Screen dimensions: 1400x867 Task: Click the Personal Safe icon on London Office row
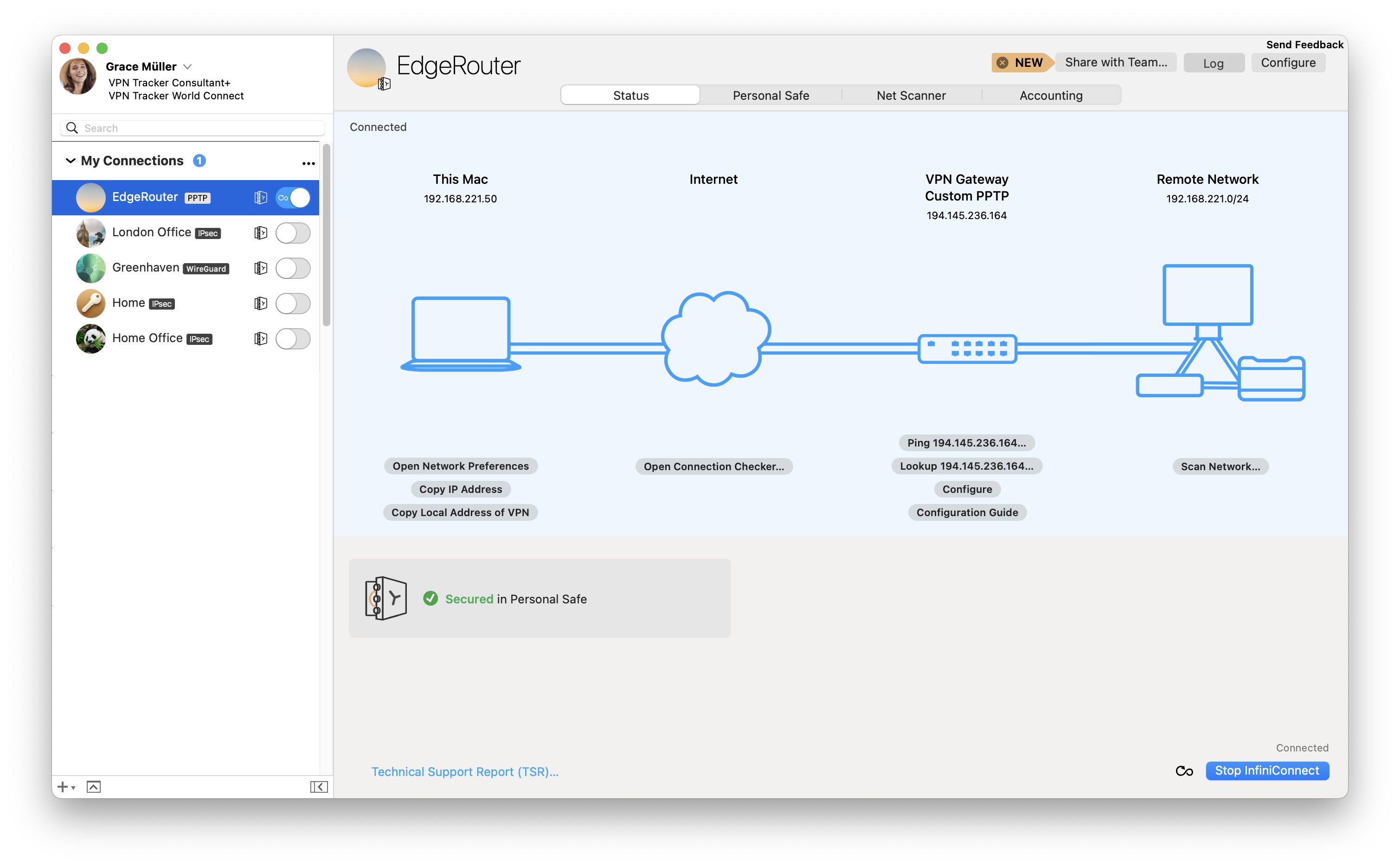[x=261, y=233]
